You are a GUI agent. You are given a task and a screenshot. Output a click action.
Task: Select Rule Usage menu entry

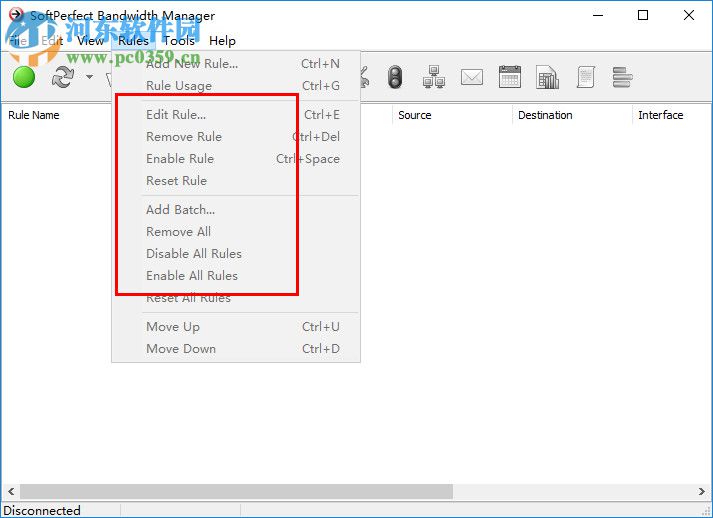(236, 85)
